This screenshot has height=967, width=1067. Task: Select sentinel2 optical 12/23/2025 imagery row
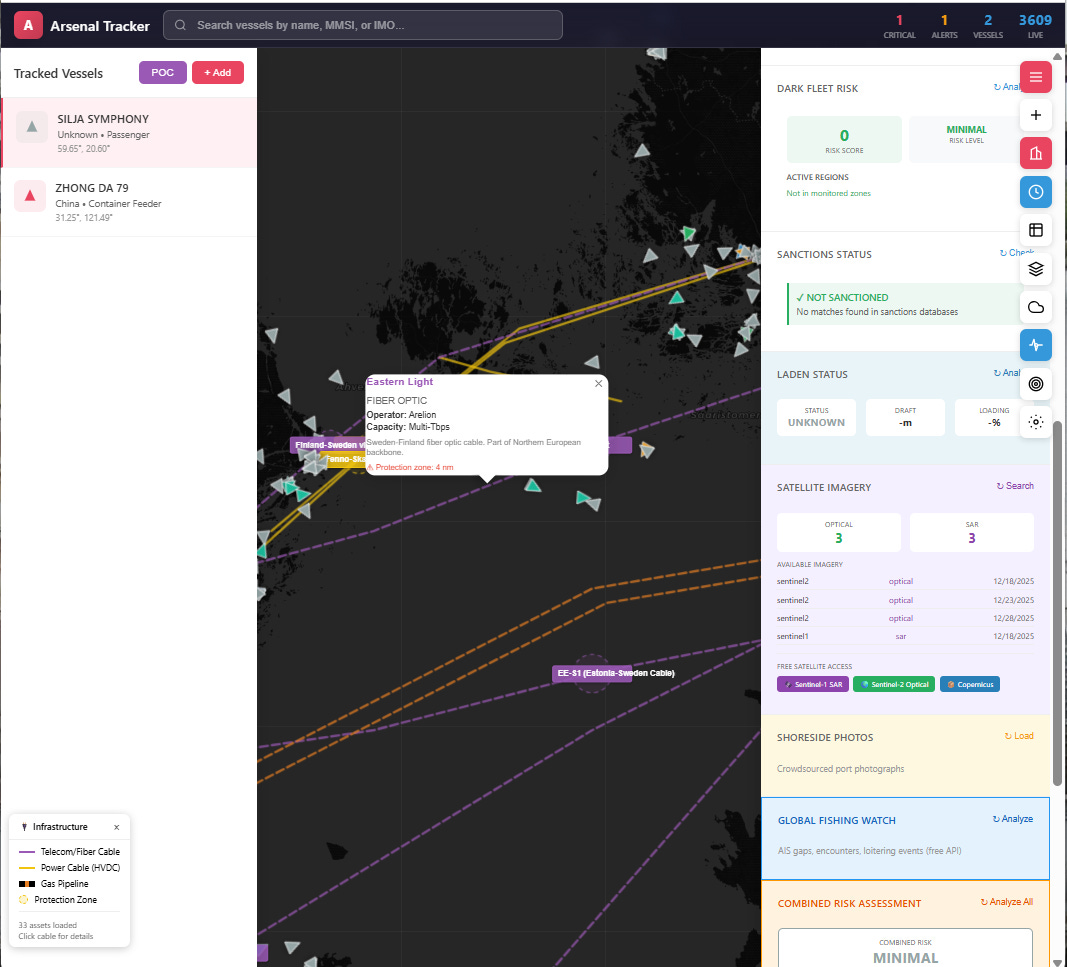(x=905, y=600)
